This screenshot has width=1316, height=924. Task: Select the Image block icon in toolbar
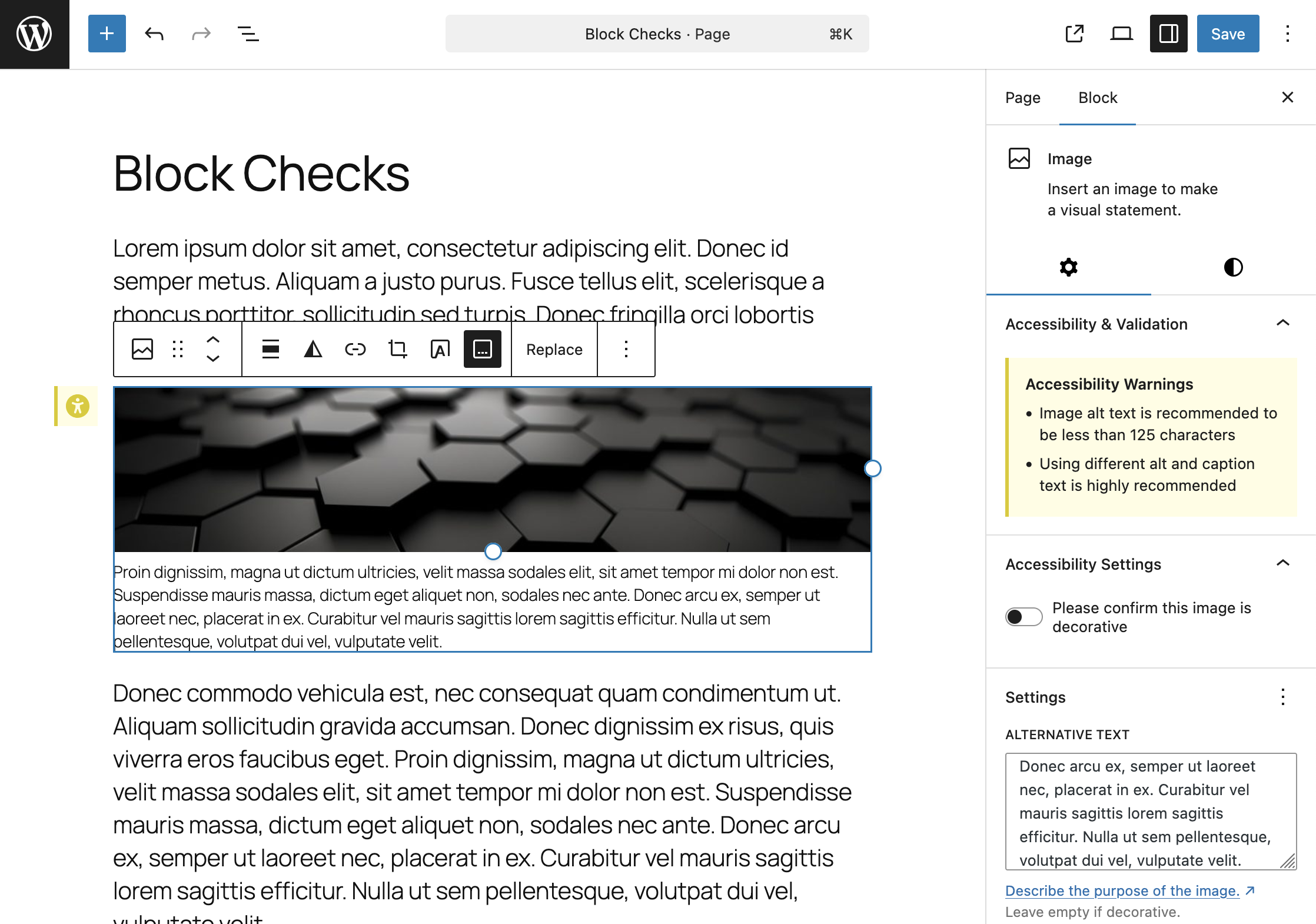pos(142,348)
